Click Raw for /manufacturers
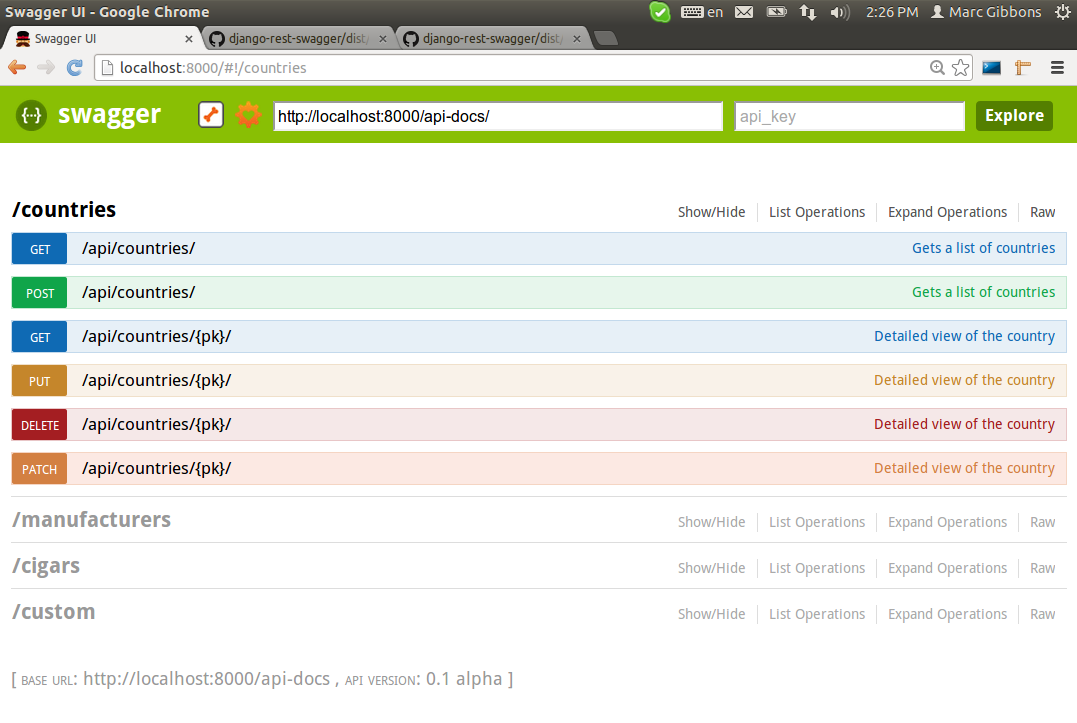 [x=1042, y=522]
